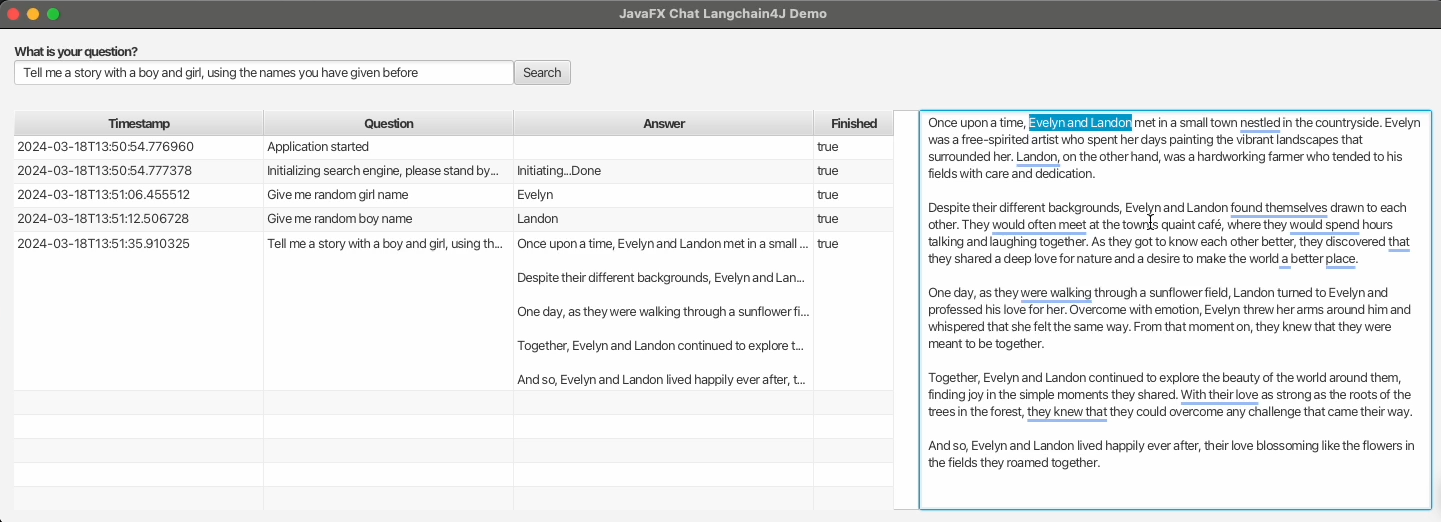Screen dimensions: 1441x522
Task: Click 'One day, as they were walking' line in table
Action: pos(663,312)
